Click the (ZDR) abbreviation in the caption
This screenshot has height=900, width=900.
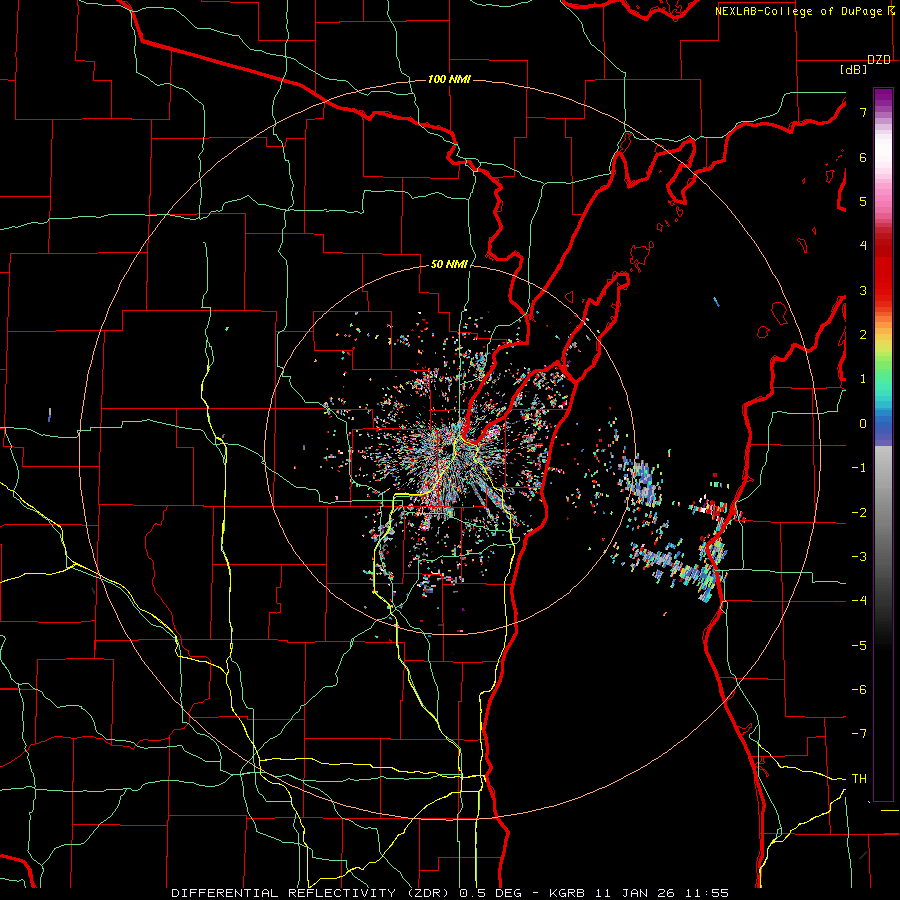click(x=427, y=893)
